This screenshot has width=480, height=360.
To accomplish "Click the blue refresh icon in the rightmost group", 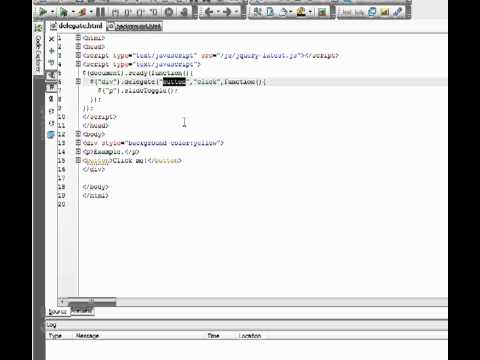I will [x=372, y=12].
